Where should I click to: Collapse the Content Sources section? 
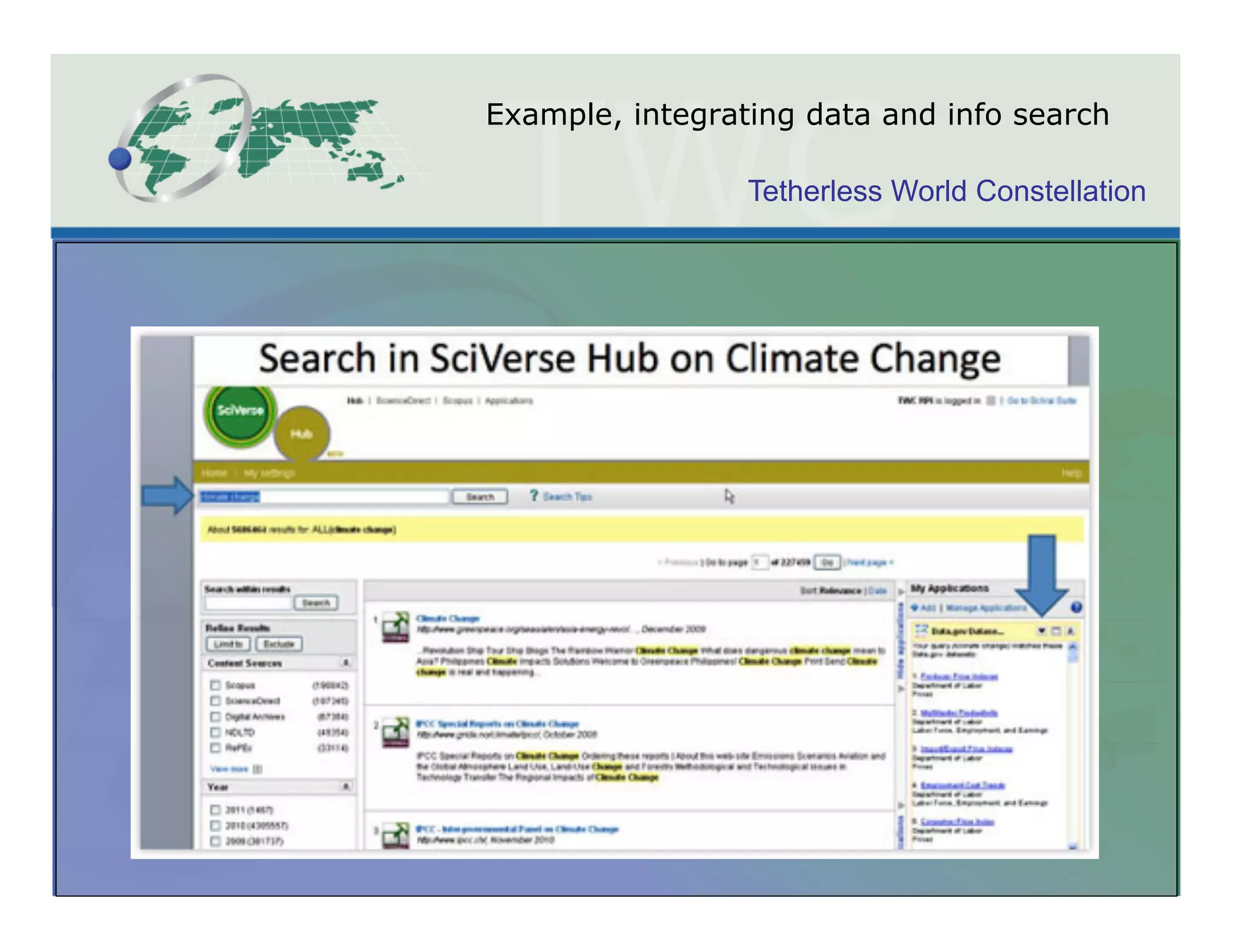pos(346,663)
